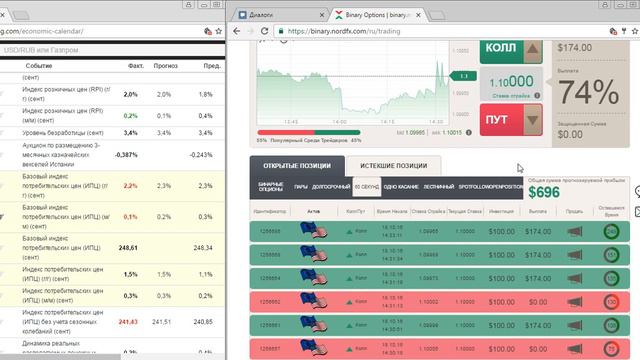This screenshot has height=360, width=640.
Task: Open the translate icon in NordFX address bar
Action: point(613,31)
